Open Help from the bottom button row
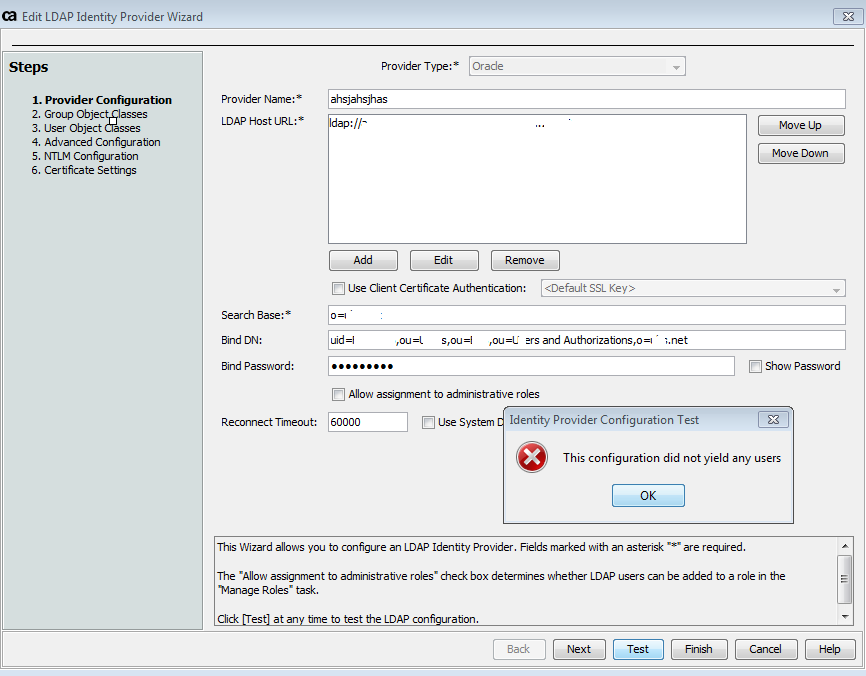 click(x=830, y=649)
